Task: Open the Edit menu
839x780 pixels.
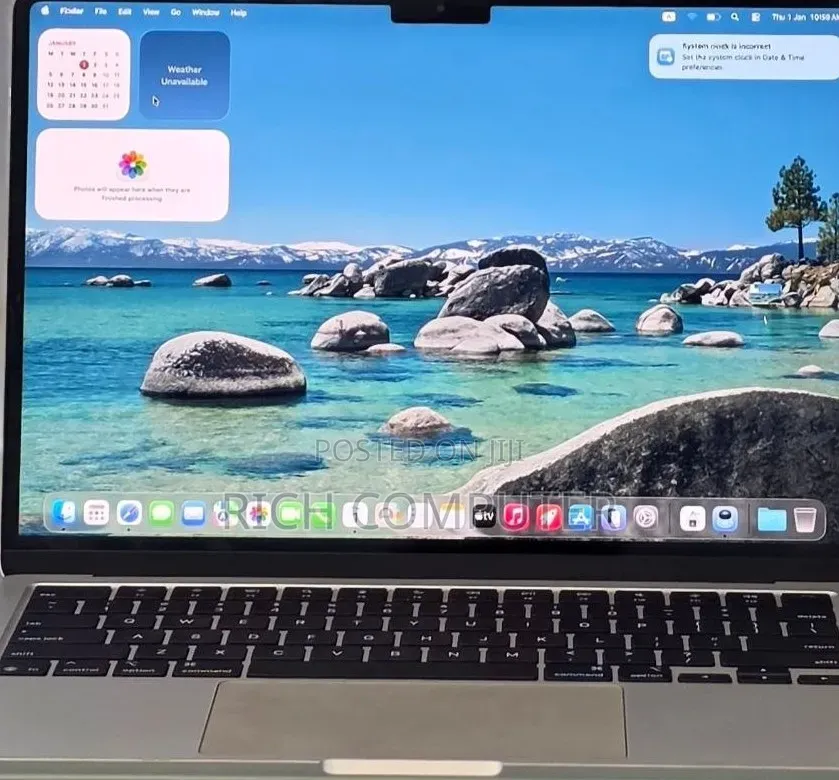Action: pyautogui.click(x=125, y=12)
